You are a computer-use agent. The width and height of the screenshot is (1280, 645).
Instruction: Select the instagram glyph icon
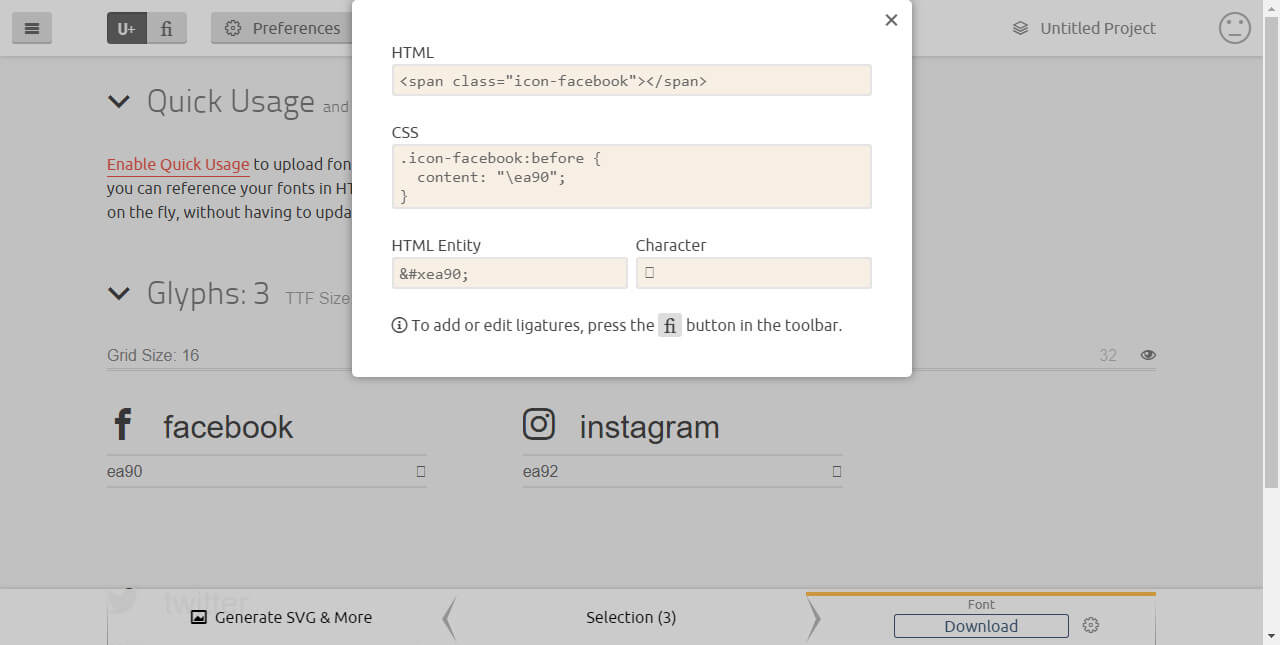[x=539, y=423]
